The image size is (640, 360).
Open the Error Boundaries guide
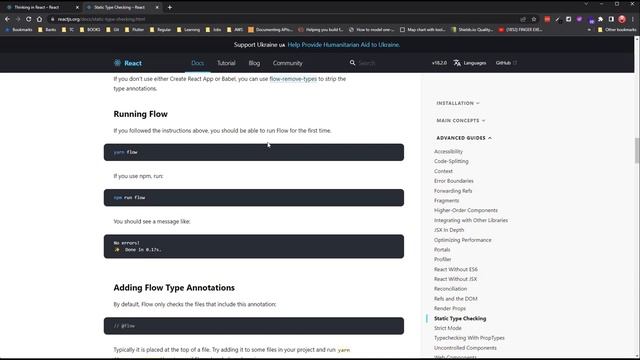click(x=453, y=181)
